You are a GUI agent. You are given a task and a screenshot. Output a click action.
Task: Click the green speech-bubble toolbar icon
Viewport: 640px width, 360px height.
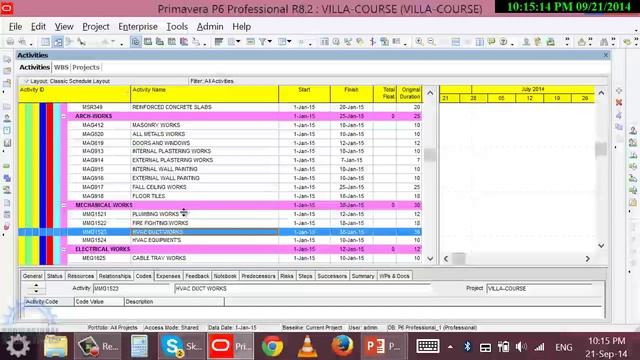(491, 41)
